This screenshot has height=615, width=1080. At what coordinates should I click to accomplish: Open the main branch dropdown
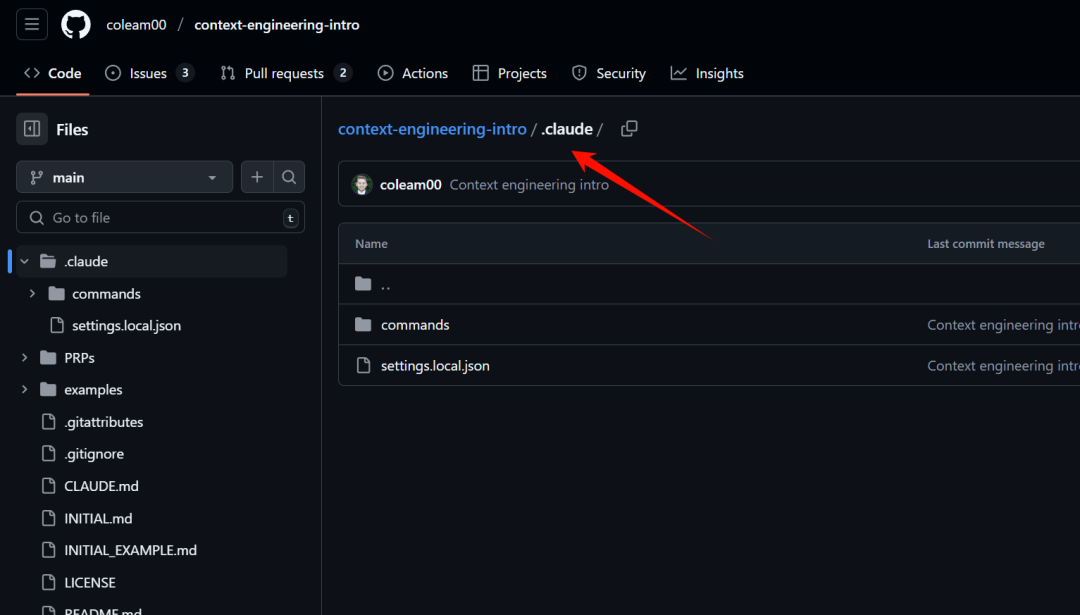point(125,177)
